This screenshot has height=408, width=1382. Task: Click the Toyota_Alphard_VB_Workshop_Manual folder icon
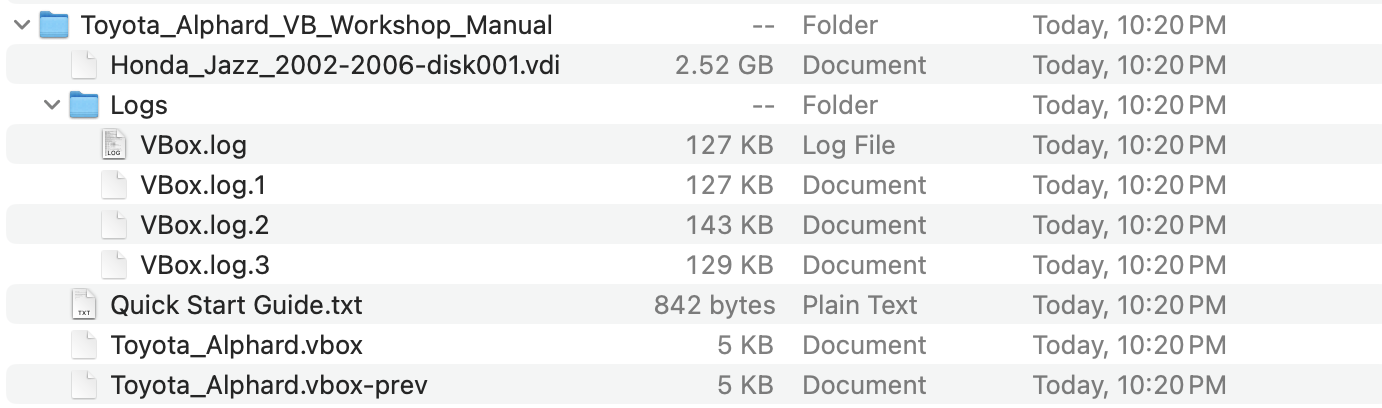click(54, 25)
